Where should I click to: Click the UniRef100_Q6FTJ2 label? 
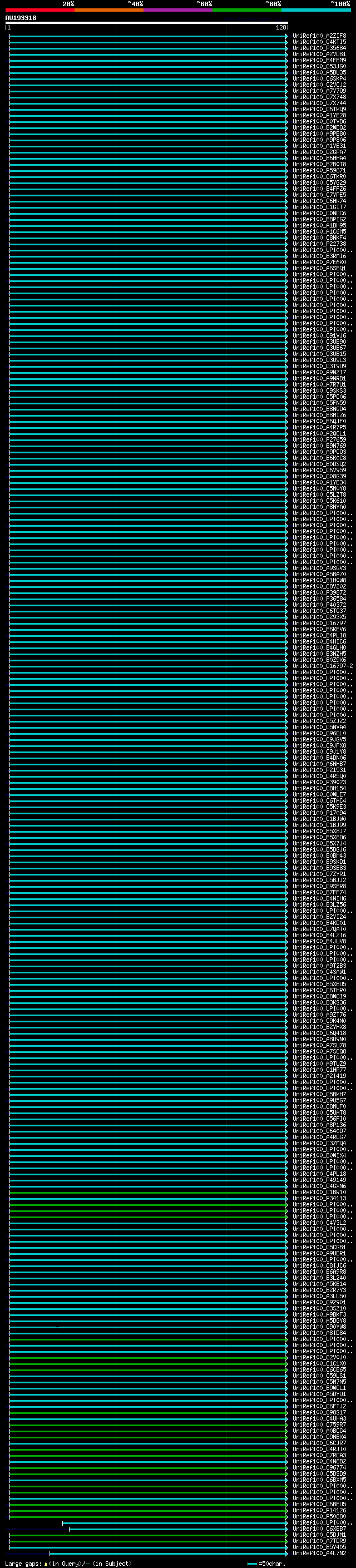click(x=319, y=1406)
